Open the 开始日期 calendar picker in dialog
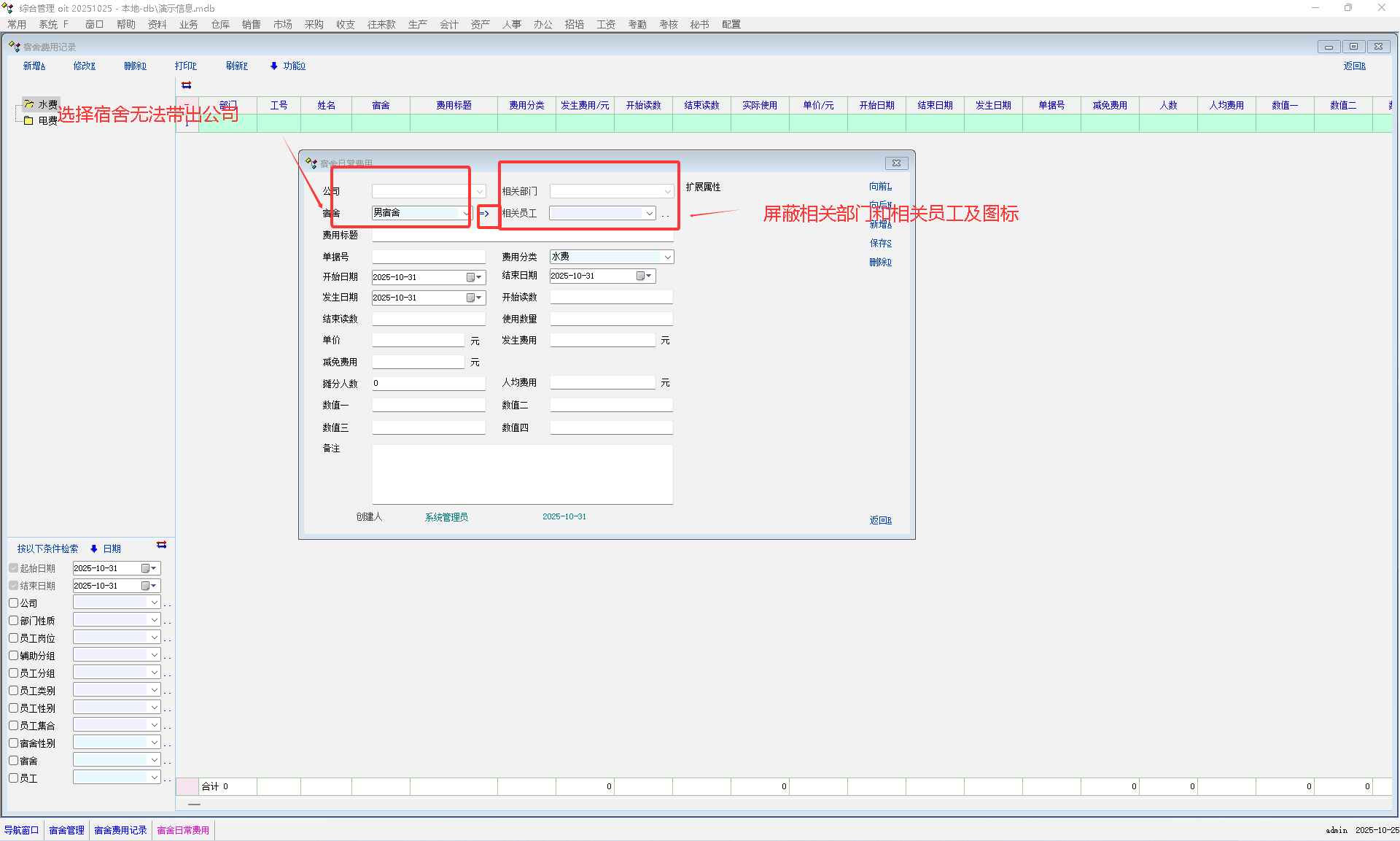 [x=475, y=277]
